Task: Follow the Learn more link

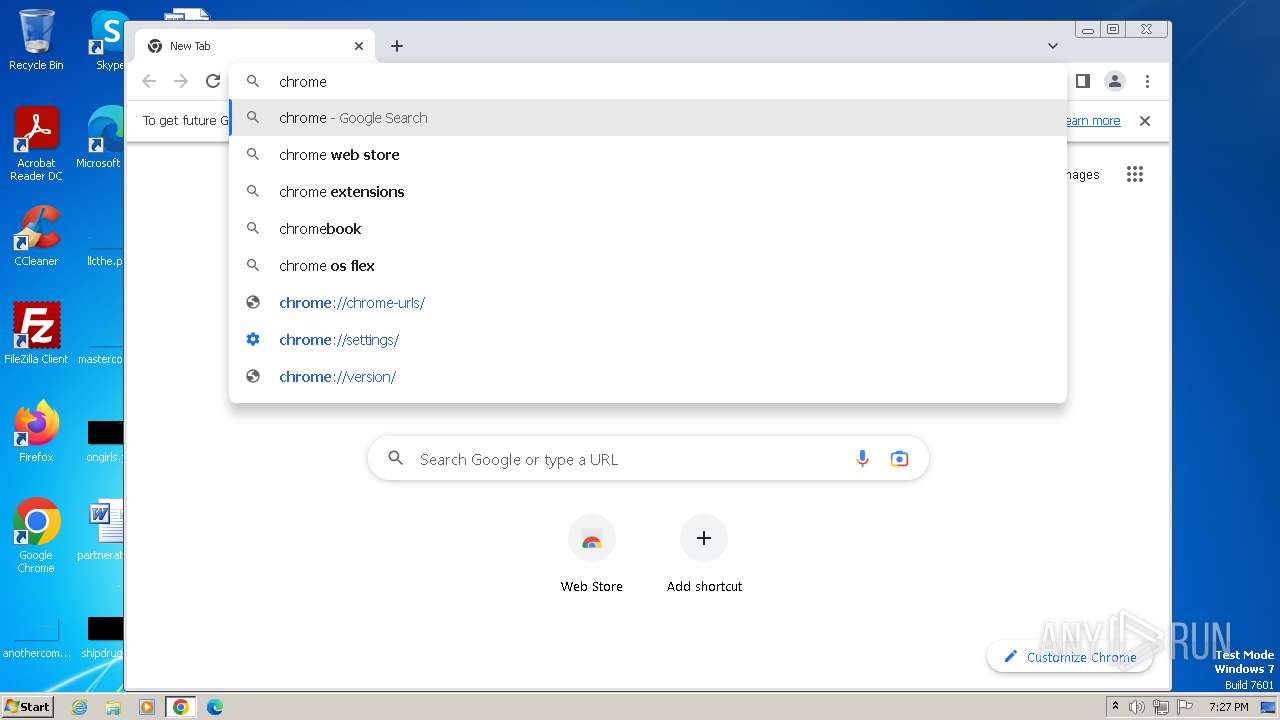Action: (x=1092, y=121)
